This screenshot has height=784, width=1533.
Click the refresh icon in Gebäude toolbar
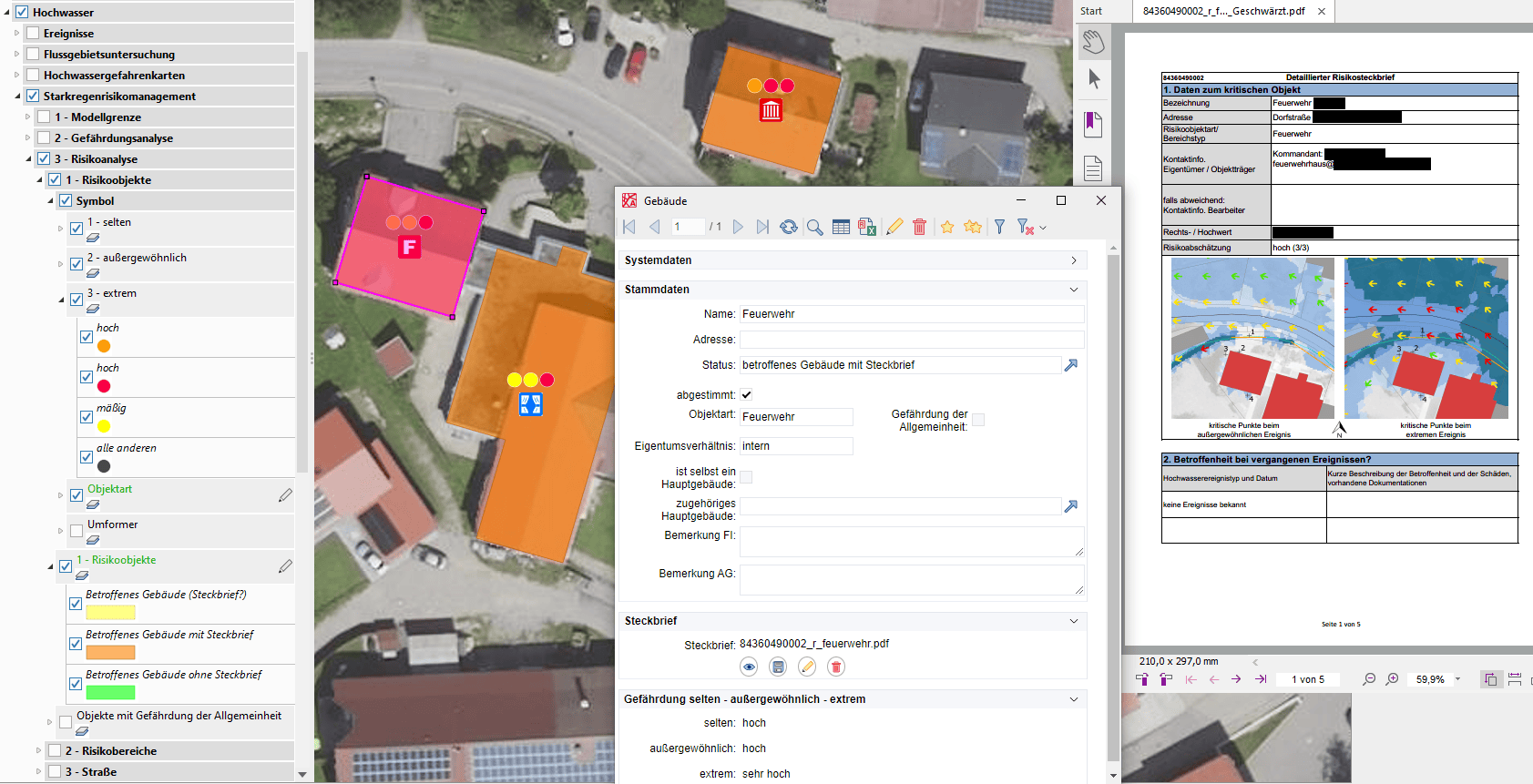click(789, 227)
